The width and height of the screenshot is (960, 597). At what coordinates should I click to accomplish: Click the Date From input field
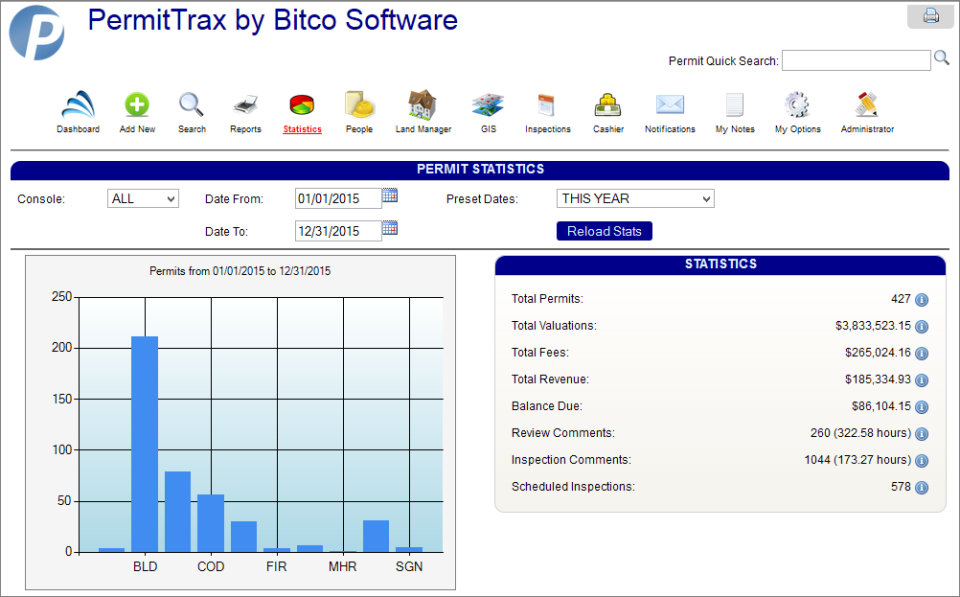[x=338, y=198]
